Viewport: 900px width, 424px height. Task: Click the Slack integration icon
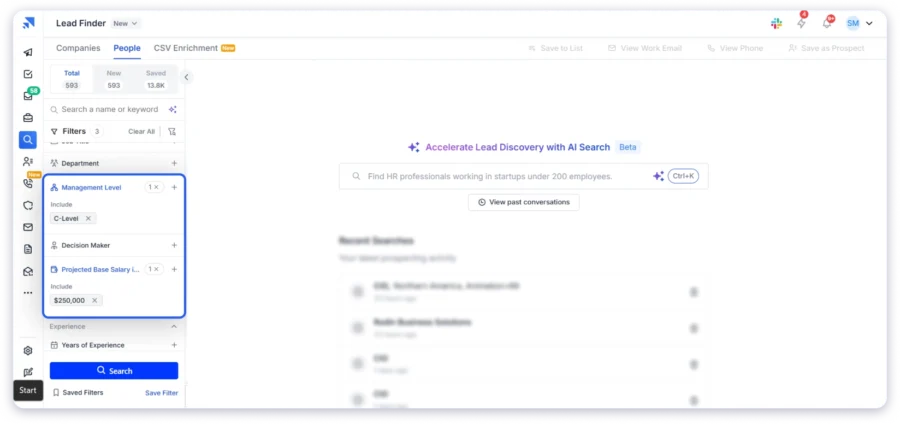777,23
